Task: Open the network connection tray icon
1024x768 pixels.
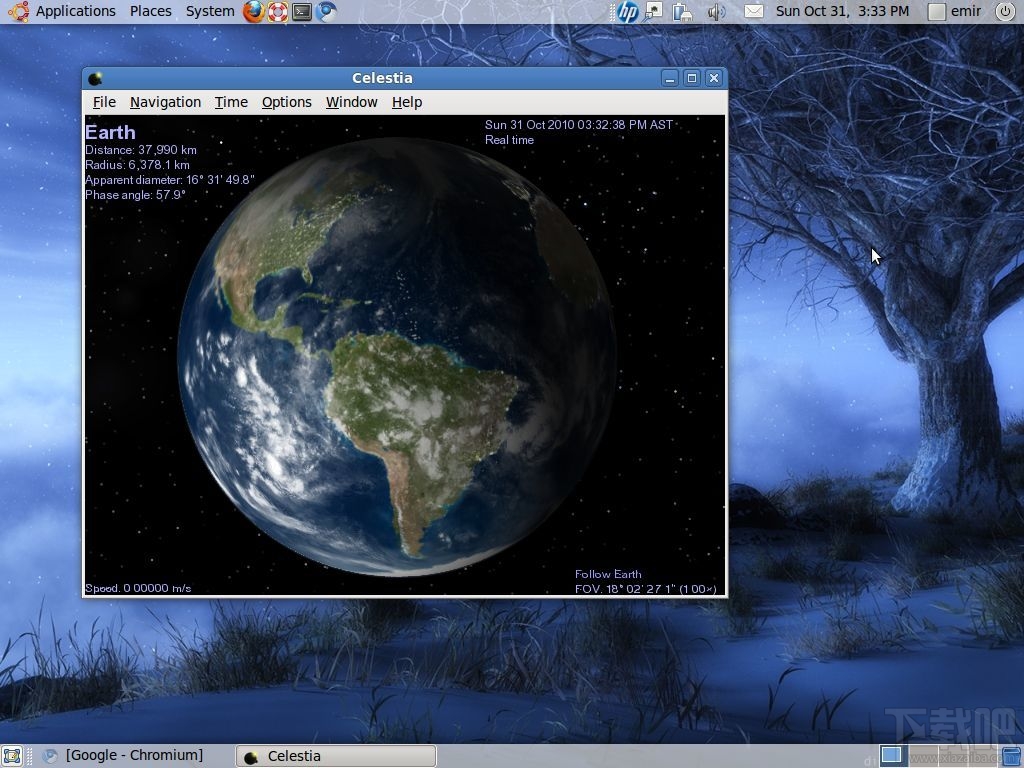Action: [x=654, y=12]
